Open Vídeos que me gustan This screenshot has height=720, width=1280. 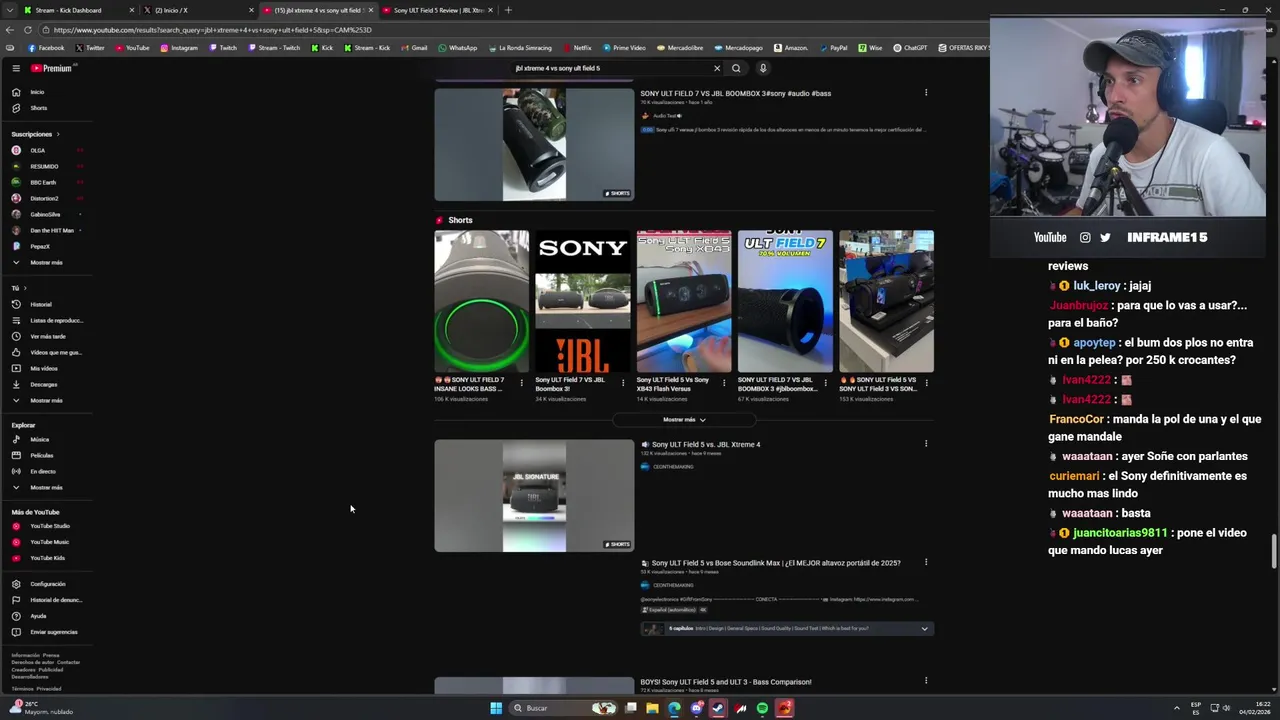click(x=46, y=352)
